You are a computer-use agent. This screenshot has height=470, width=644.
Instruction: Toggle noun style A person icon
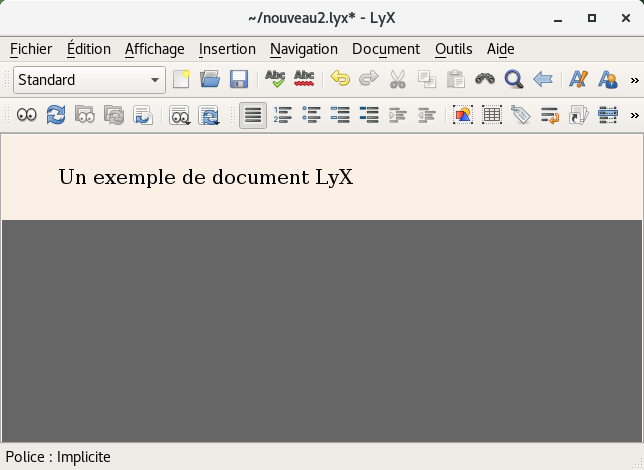tap(607, 79)
